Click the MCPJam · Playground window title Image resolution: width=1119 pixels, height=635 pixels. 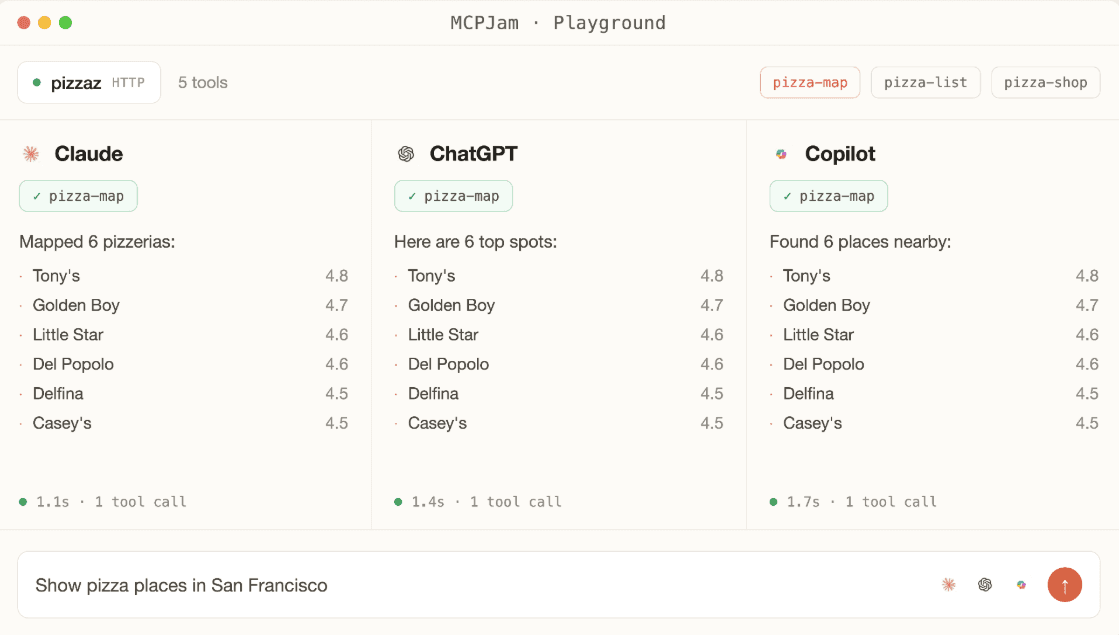[x=558, y=23]
